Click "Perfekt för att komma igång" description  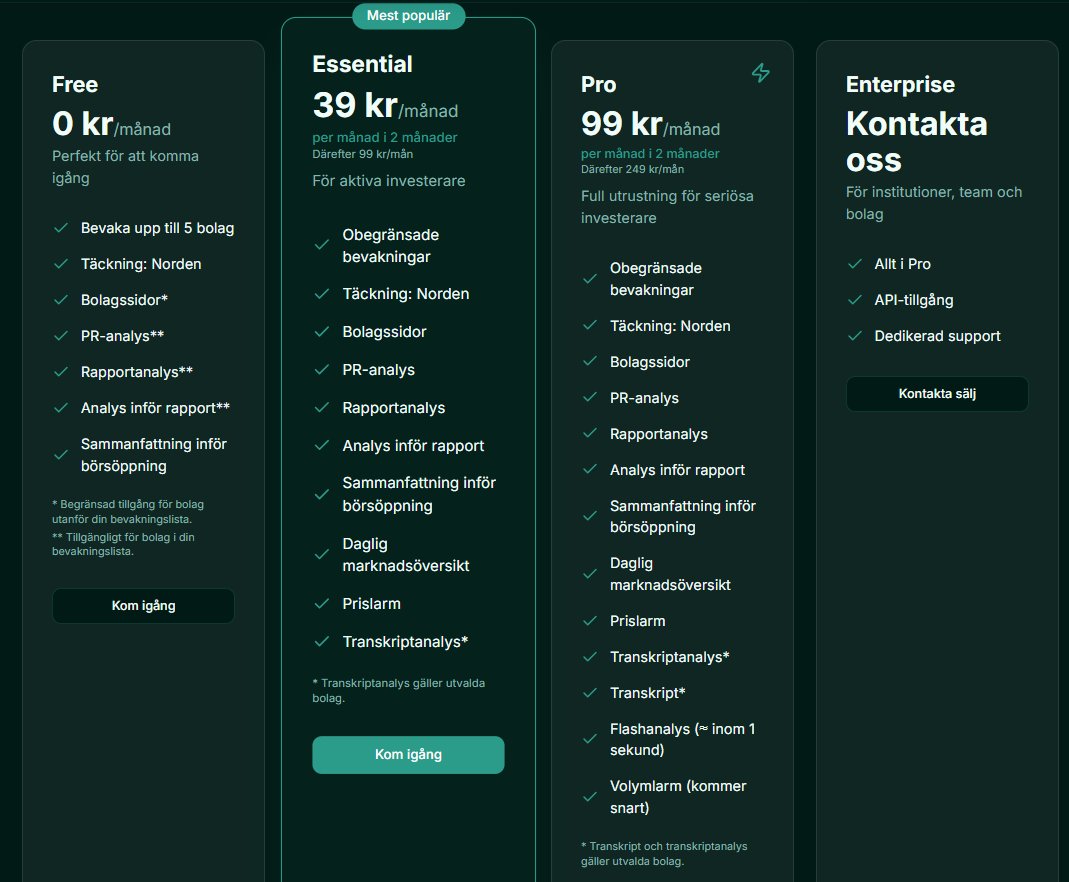point(125,167)
